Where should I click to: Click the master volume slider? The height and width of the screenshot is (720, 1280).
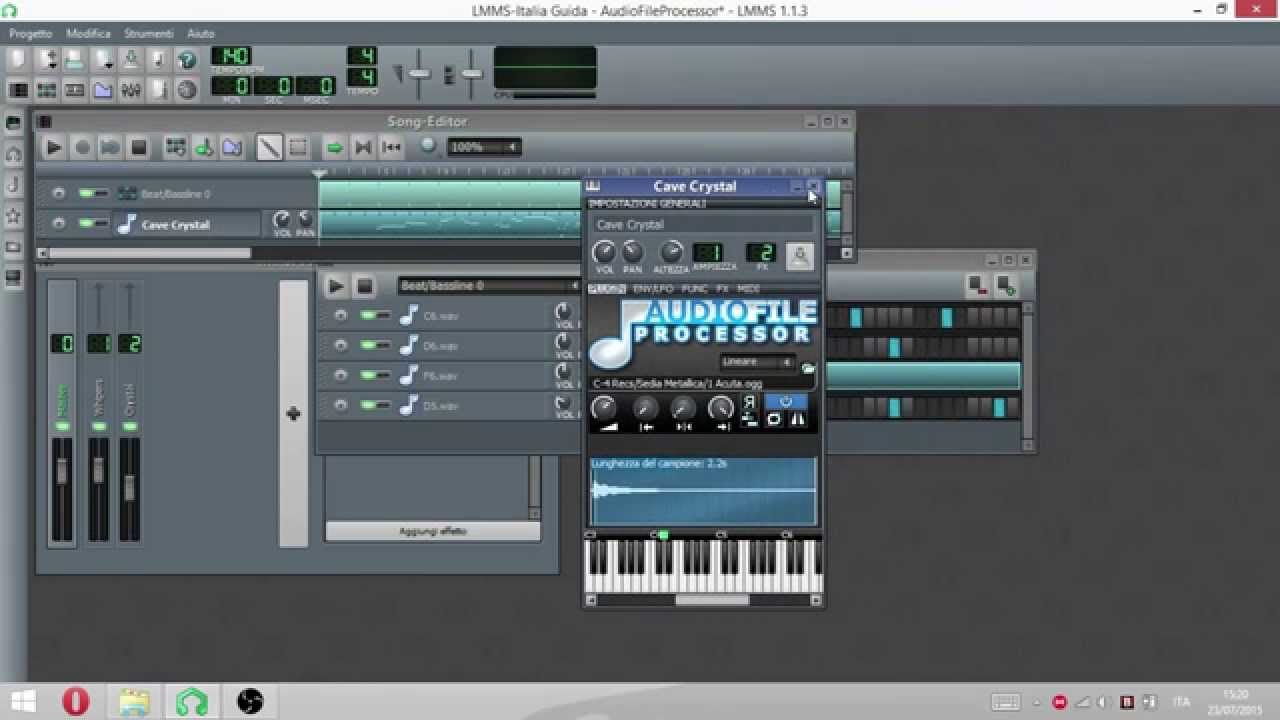pyautogui.click(x=420, y=74)
